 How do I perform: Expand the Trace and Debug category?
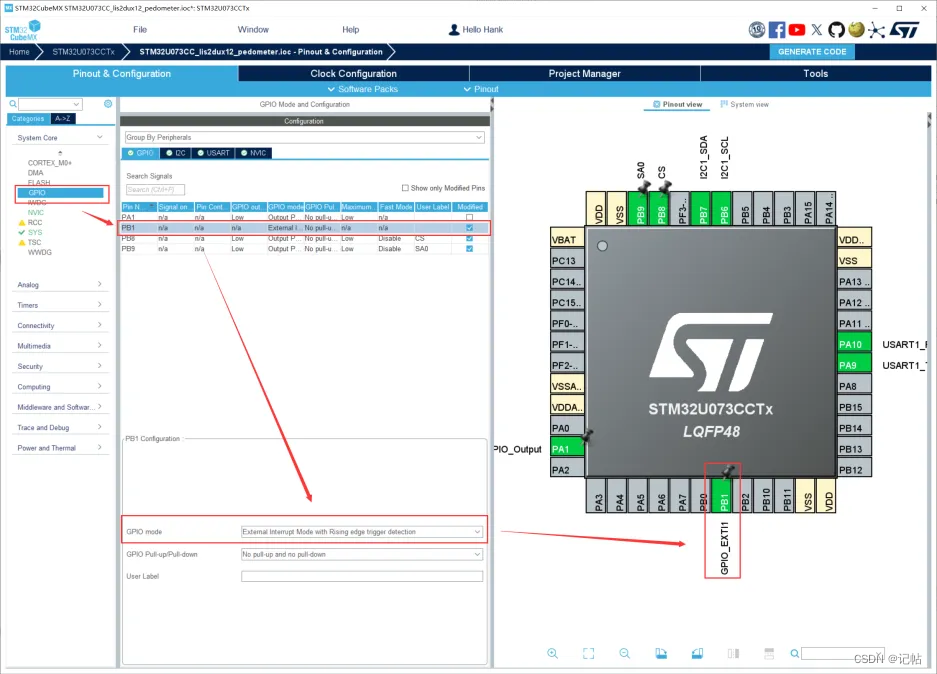pyautogui.click(x=99, y=427)
